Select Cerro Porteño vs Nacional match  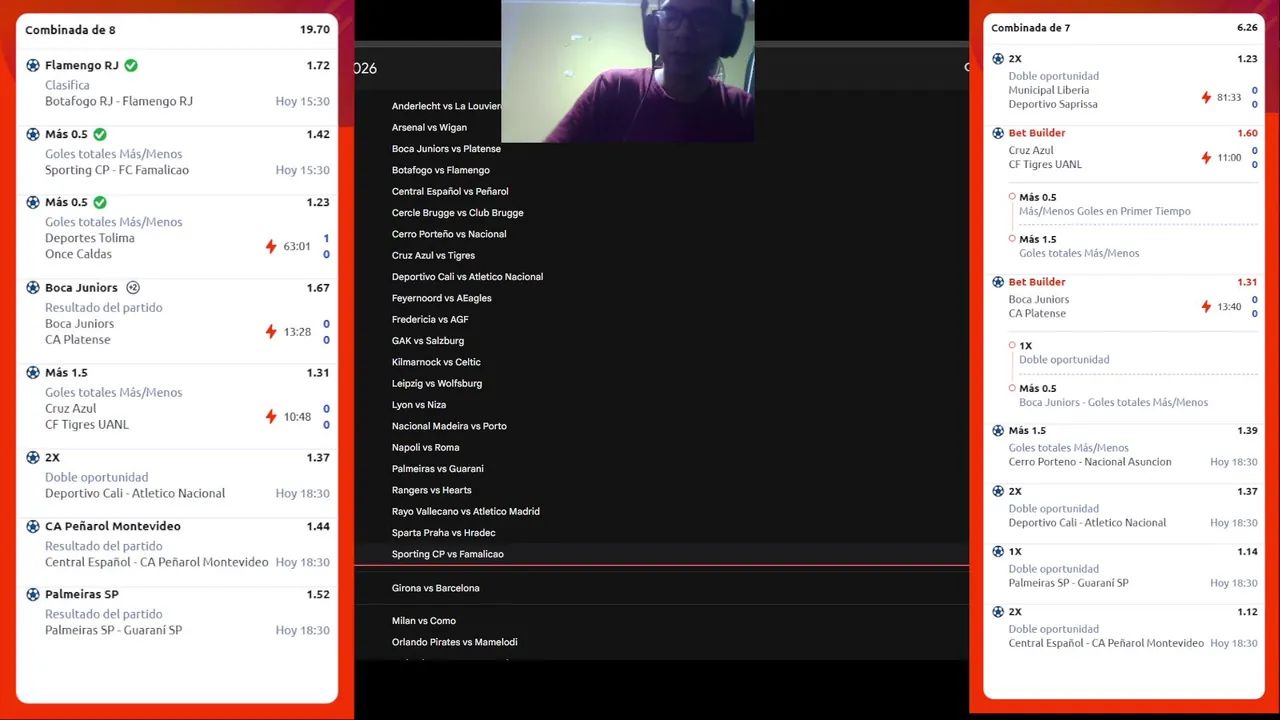(449, 234)
